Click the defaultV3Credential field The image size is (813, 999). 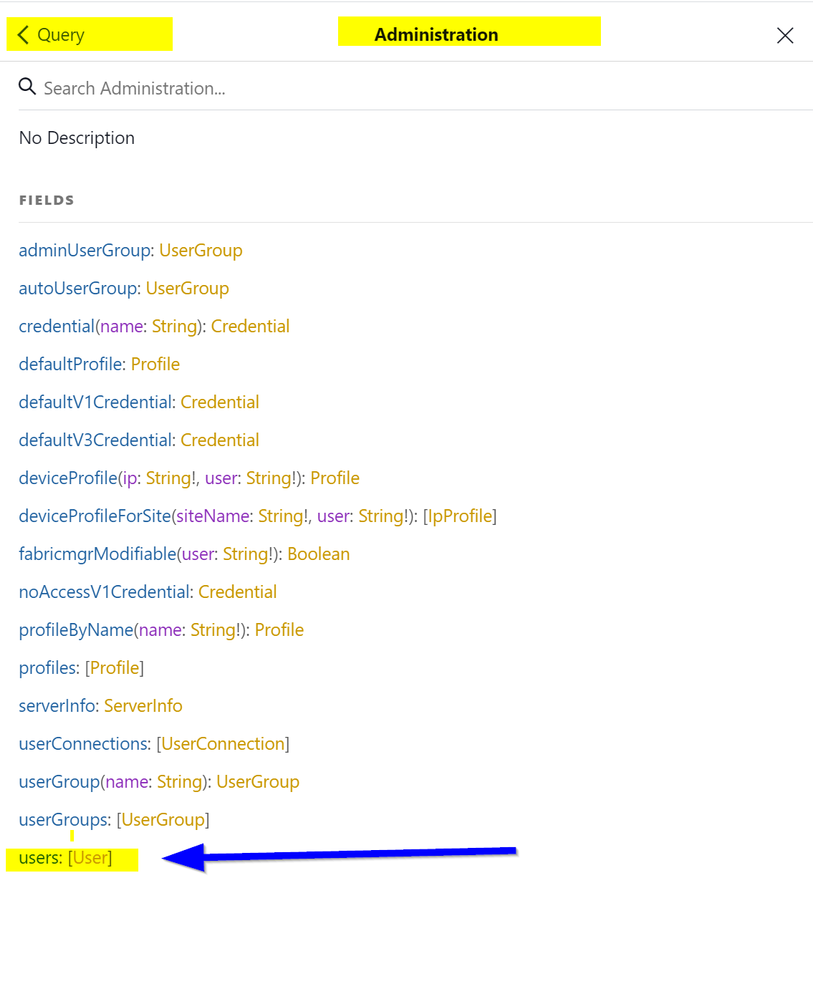click(96, 440)
